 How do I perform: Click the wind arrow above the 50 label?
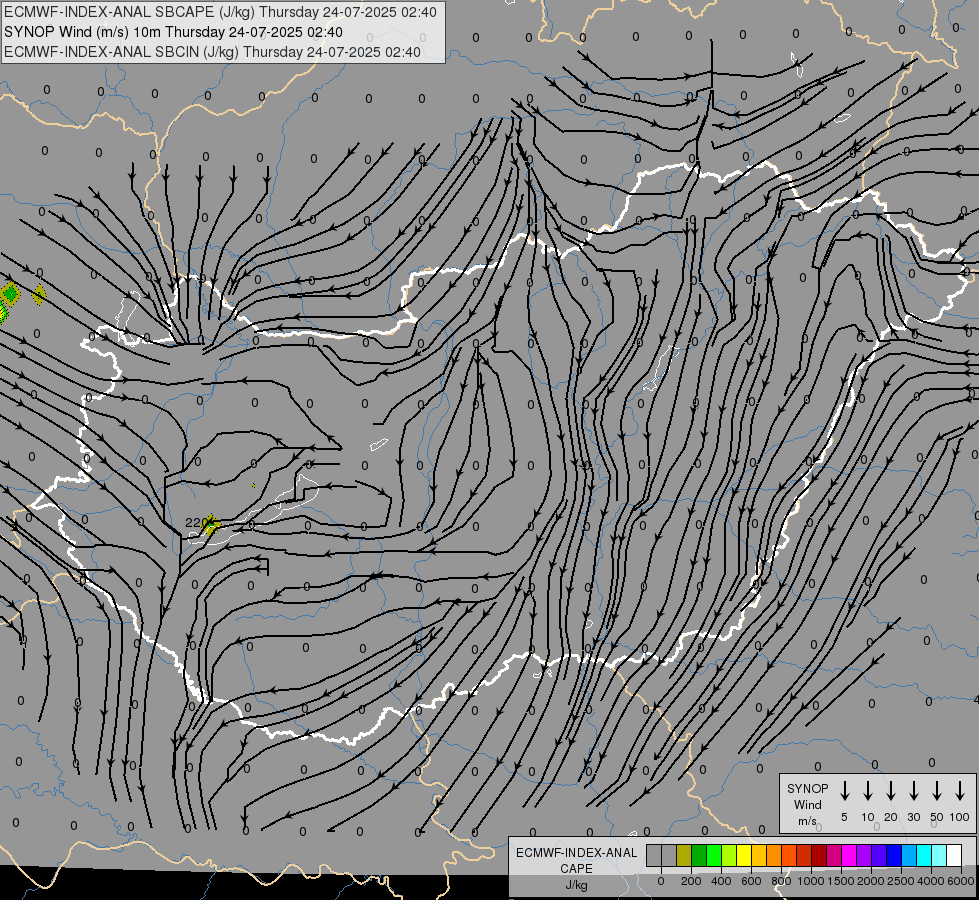click(x=937, y=791)
